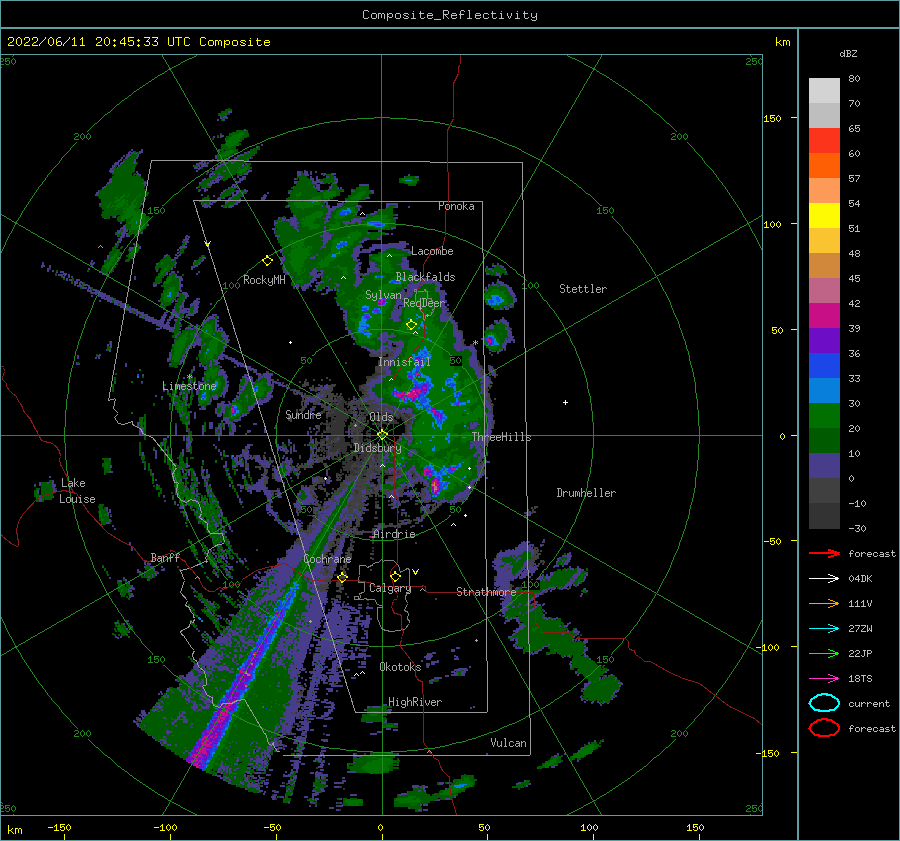Click the magenta 18TS arrow icon
The width and height of the screenshot is (900, 841).
pyautogui.click(x=824, y=679)
